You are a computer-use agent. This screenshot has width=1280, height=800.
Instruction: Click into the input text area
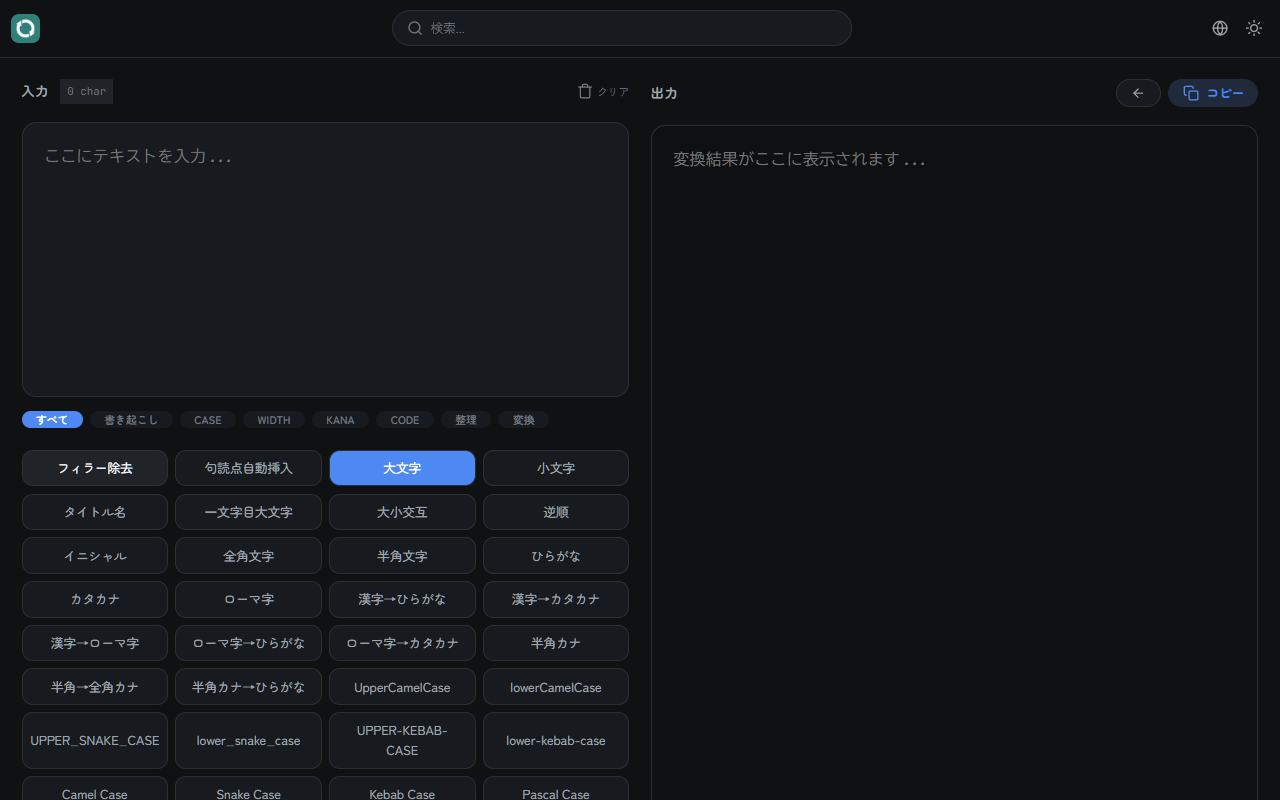point(325,259)
